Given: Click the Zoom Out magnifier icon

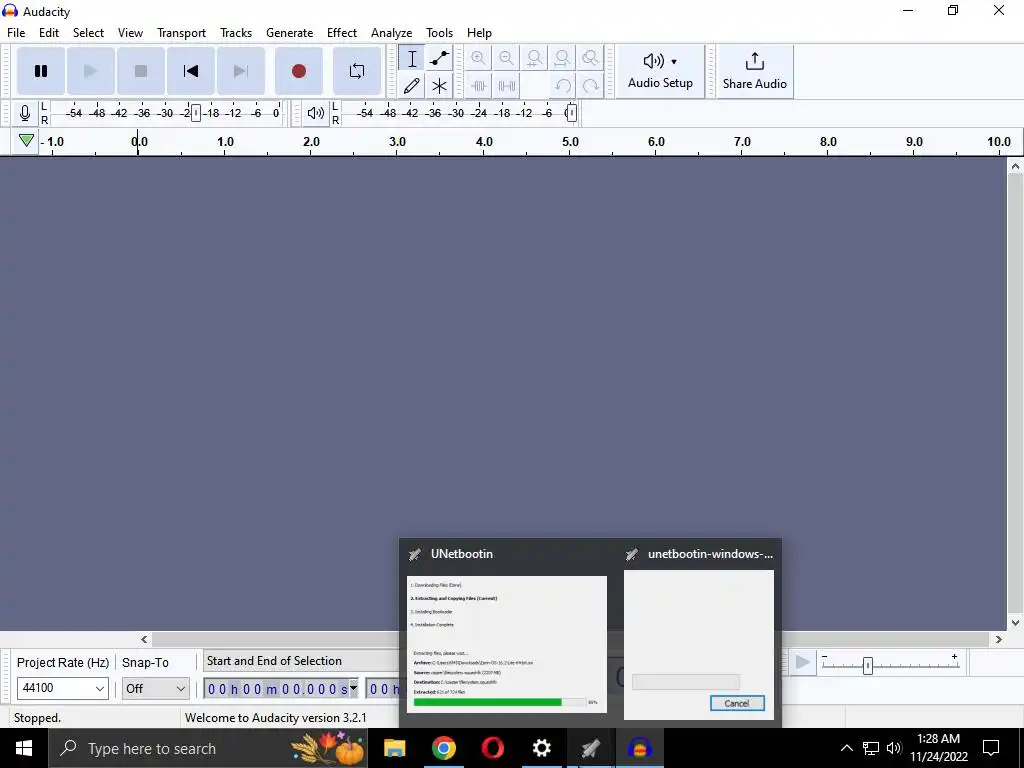Looking at the screenshot, I should [x=506, y=58].
